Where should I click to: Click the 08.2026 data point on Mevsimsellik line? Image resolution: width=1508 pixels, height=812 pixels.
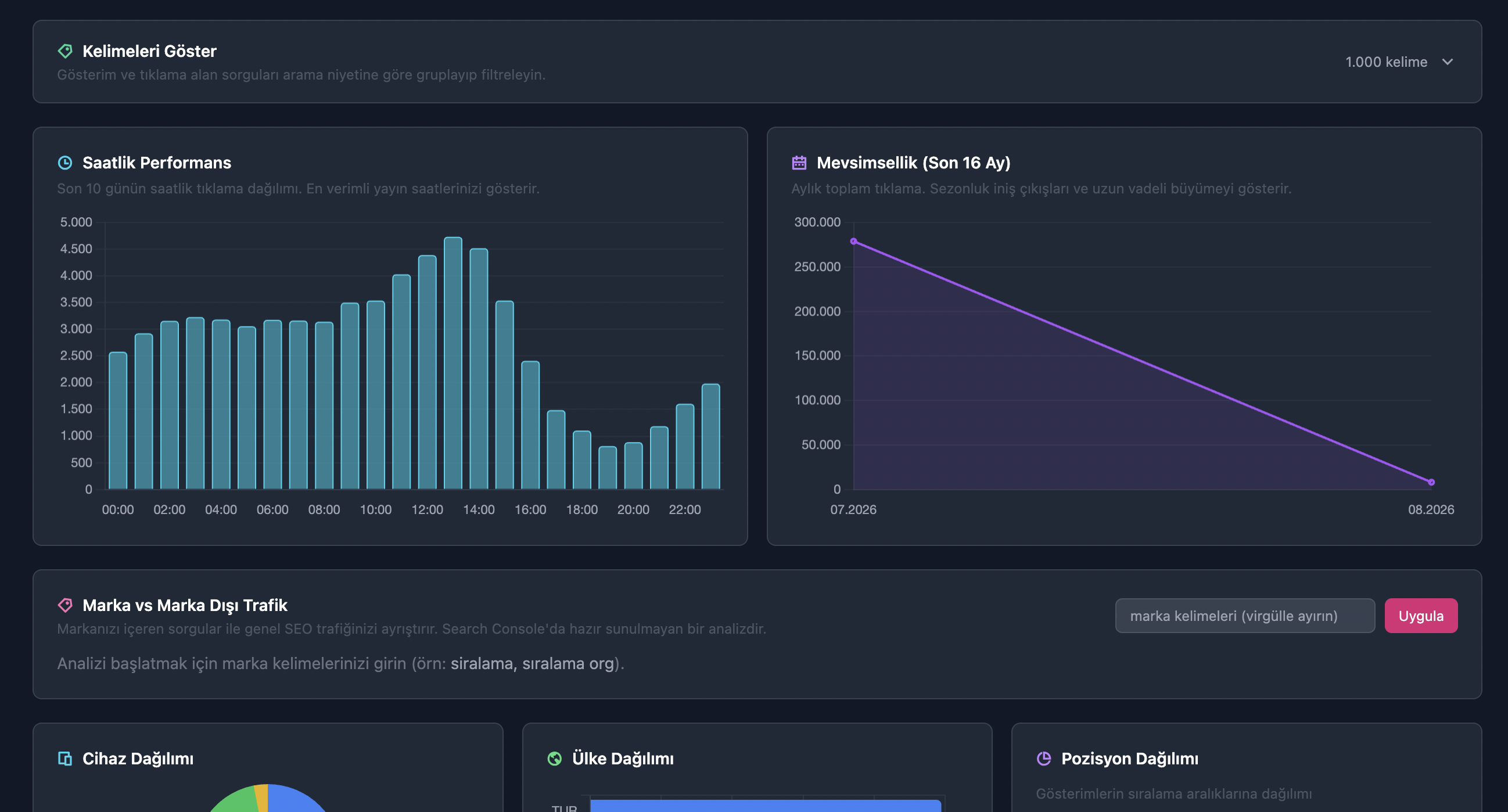coord(1431,482)
